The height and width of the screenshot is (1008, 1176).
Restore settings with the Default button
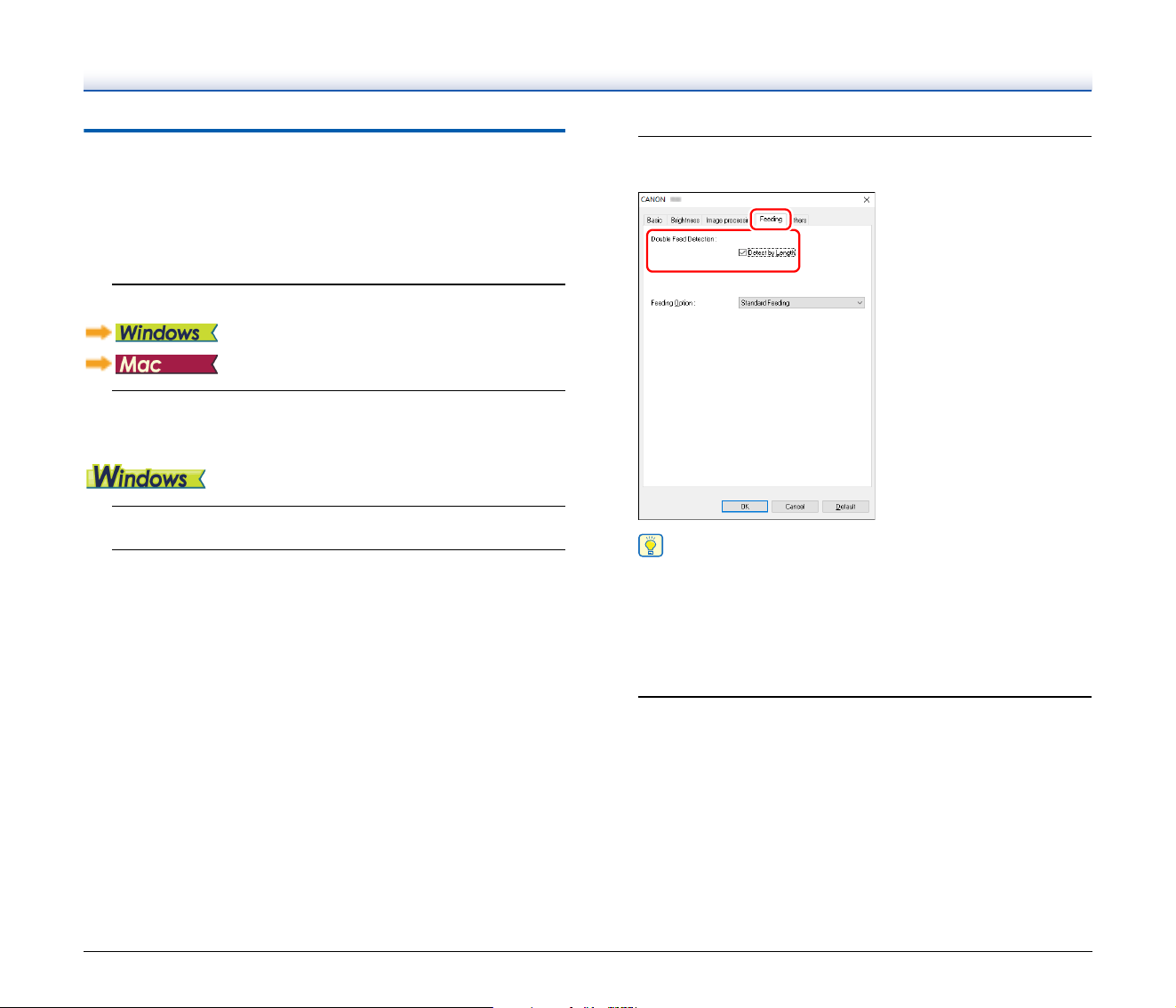point(845,507)
